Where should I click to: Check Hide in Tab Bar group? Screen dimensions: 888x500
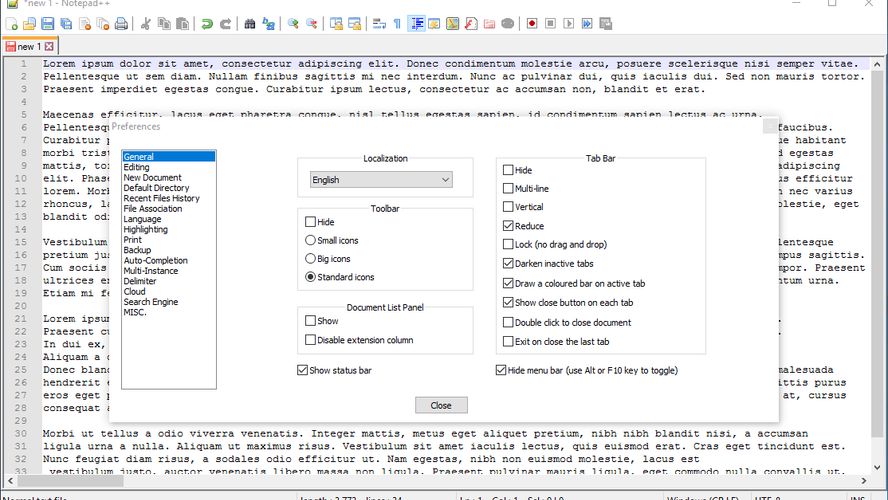click(508, 170)
